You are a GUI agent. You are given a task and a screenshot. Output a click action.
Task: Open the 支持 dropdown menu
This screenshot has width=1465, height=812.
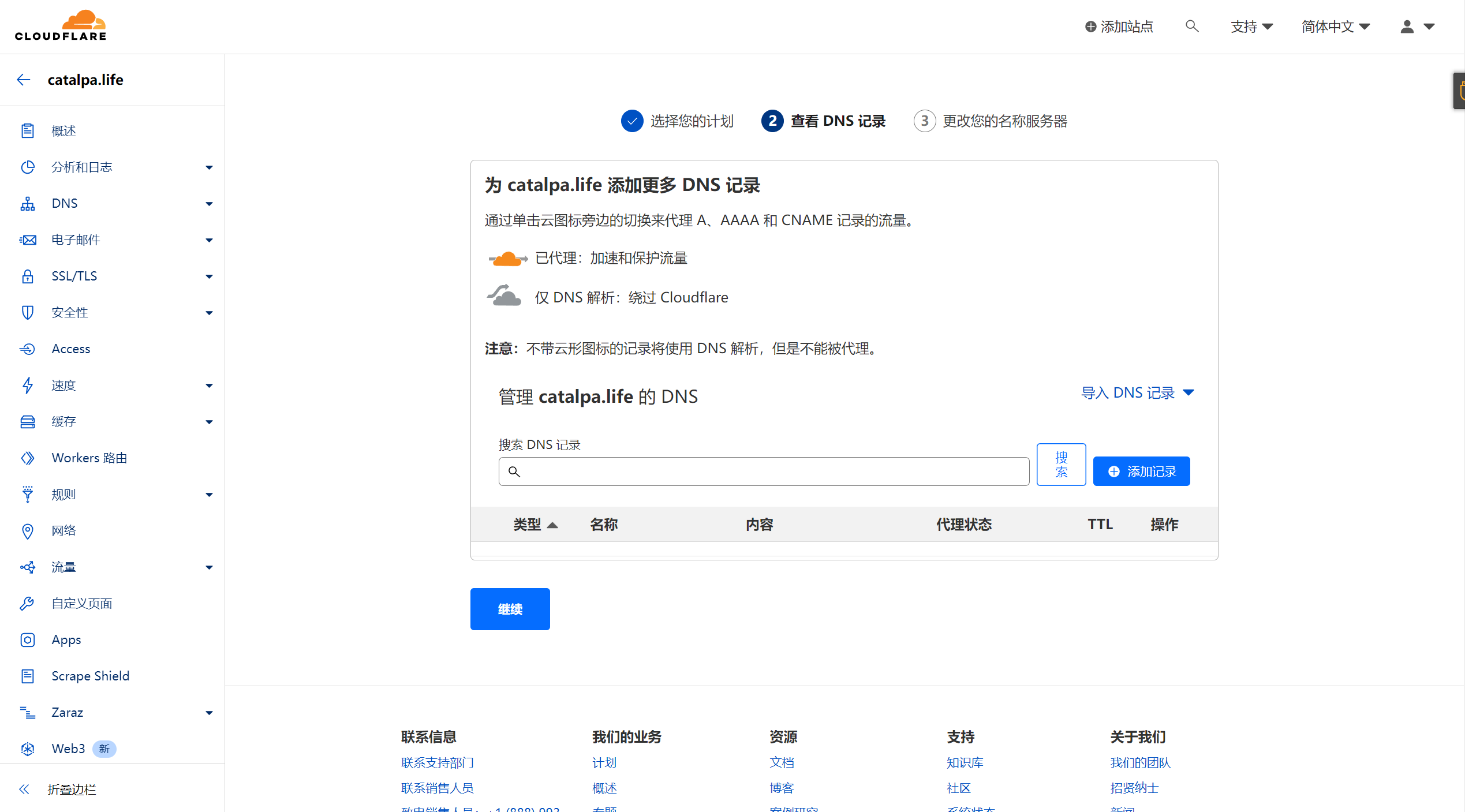(1251, 27)
